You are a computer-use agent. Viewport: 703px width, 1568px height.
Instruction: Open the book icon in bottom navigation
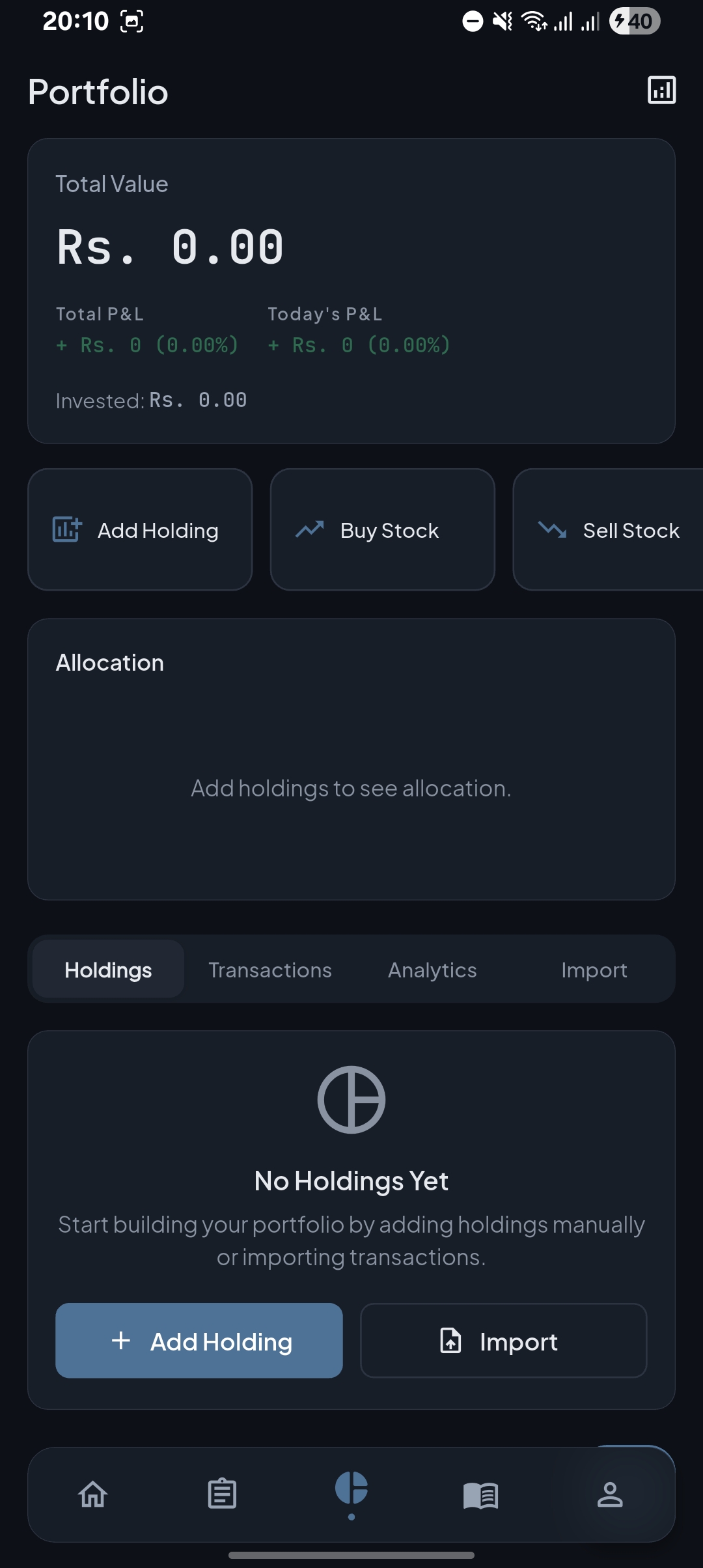click(480, 1495)
